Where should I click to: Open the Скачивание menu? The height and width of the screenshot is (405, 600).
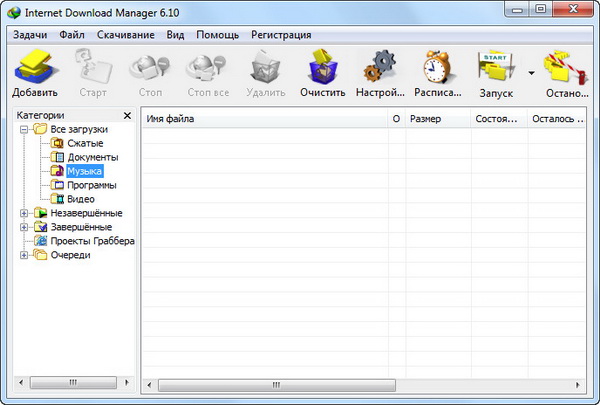coord(126,35)
